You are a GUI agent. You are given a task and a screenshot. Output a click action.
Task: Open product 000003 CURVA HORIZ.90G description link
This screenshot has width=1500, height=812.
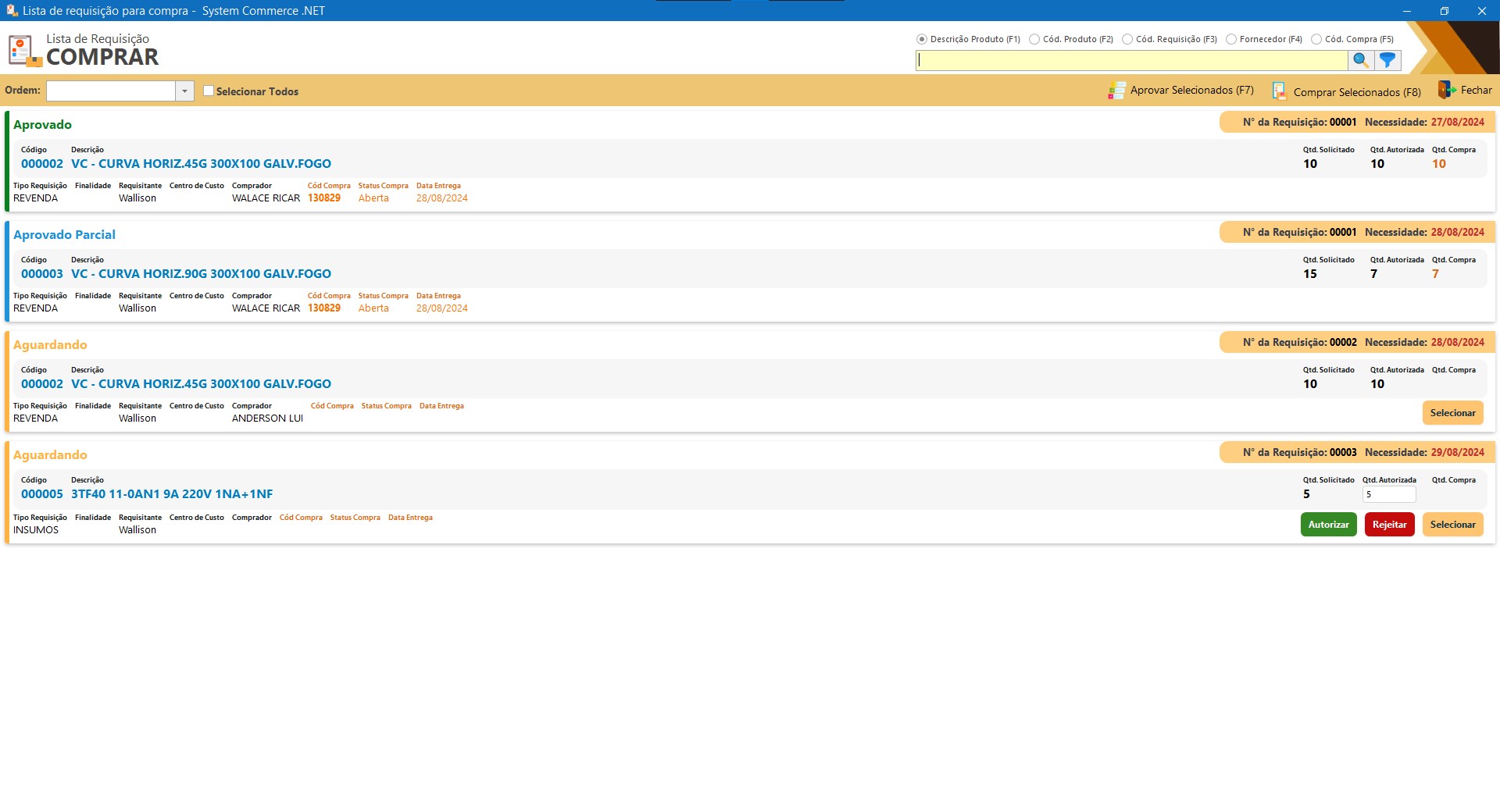201,274
